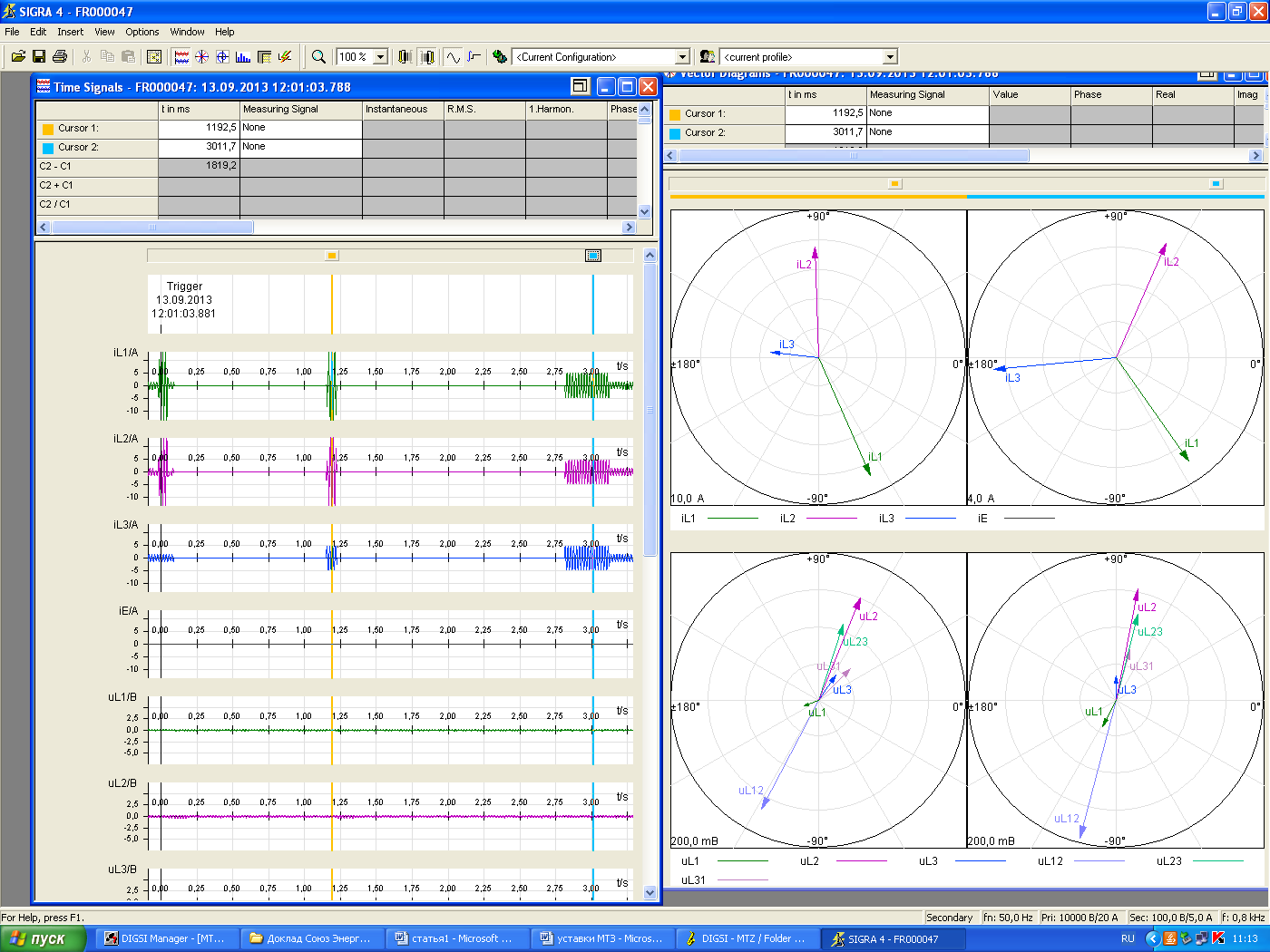Print using the printer toolbar icon

[x=60, y=57]
